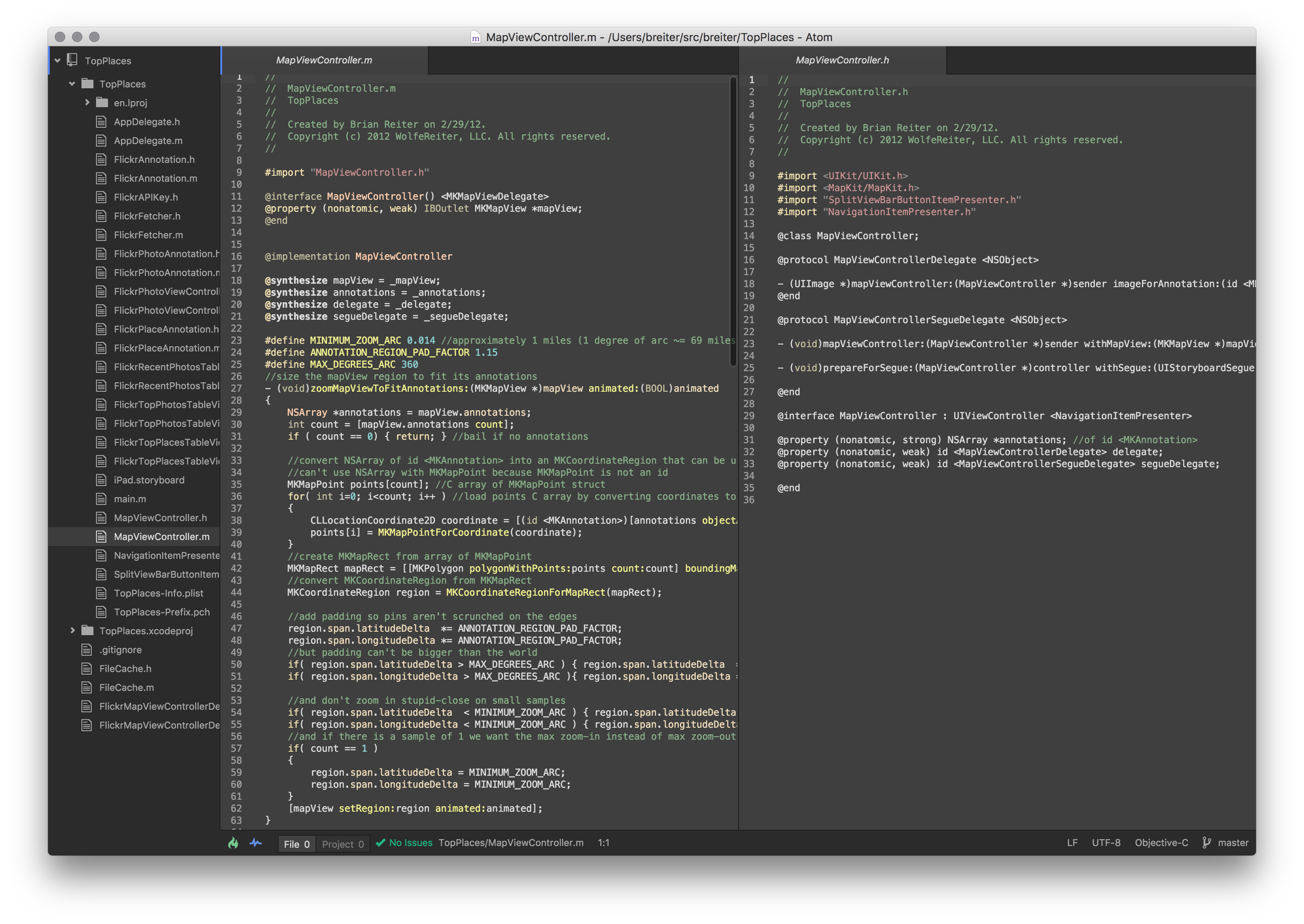The image size is (1304, 924).
Task: Expand the en.lproj folder
Action: click(87, 102)
